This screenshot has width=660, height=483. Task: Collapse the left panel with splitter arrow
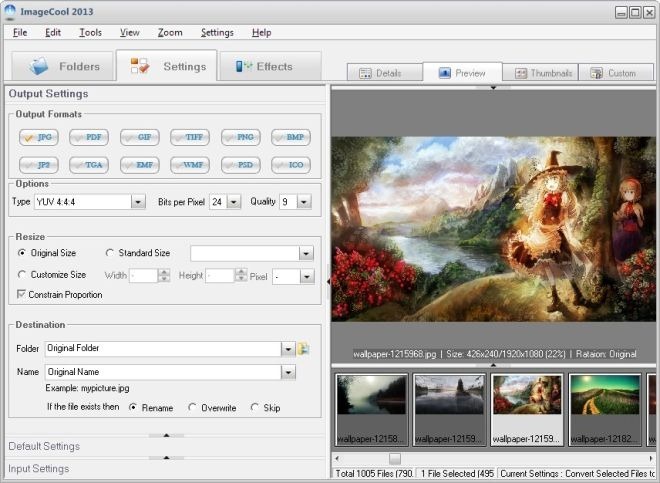[x=329, y=281]
